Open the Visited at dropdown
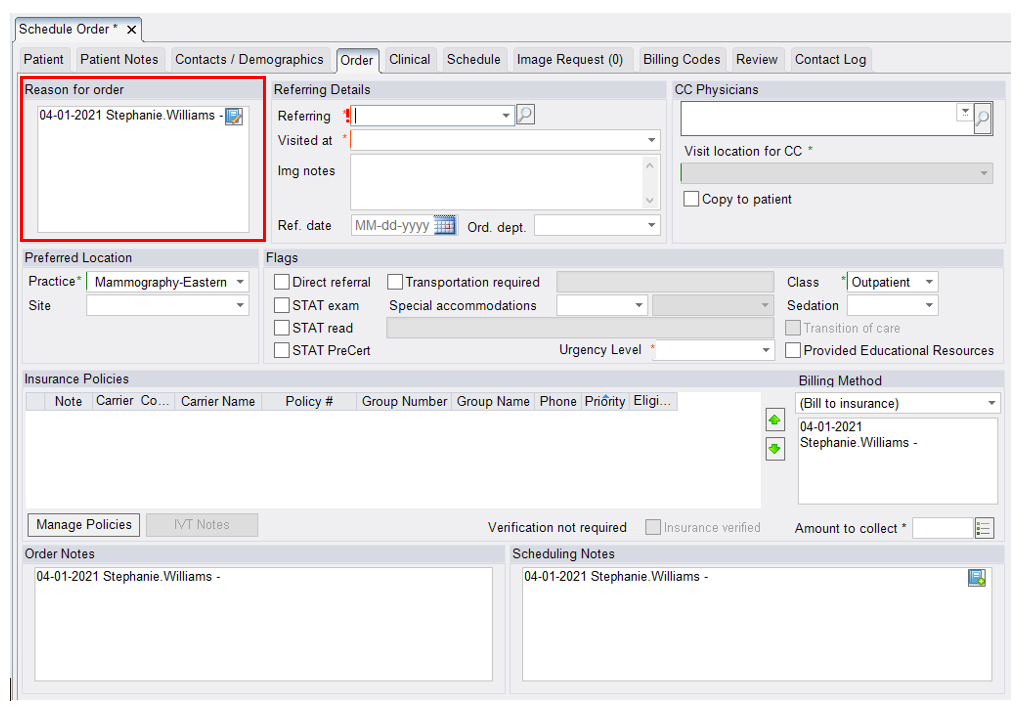 pyautogui.click(x=651, y=140)
